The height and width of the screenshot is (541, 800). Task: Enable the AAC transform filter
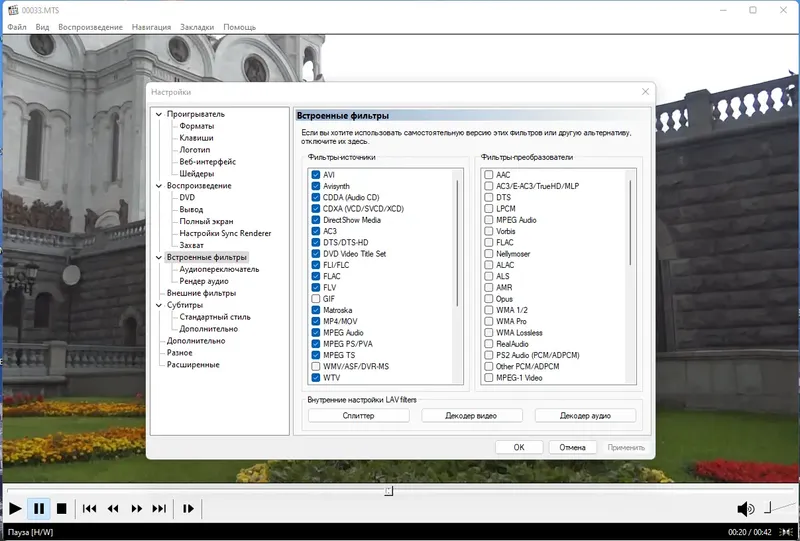point(489,175)
